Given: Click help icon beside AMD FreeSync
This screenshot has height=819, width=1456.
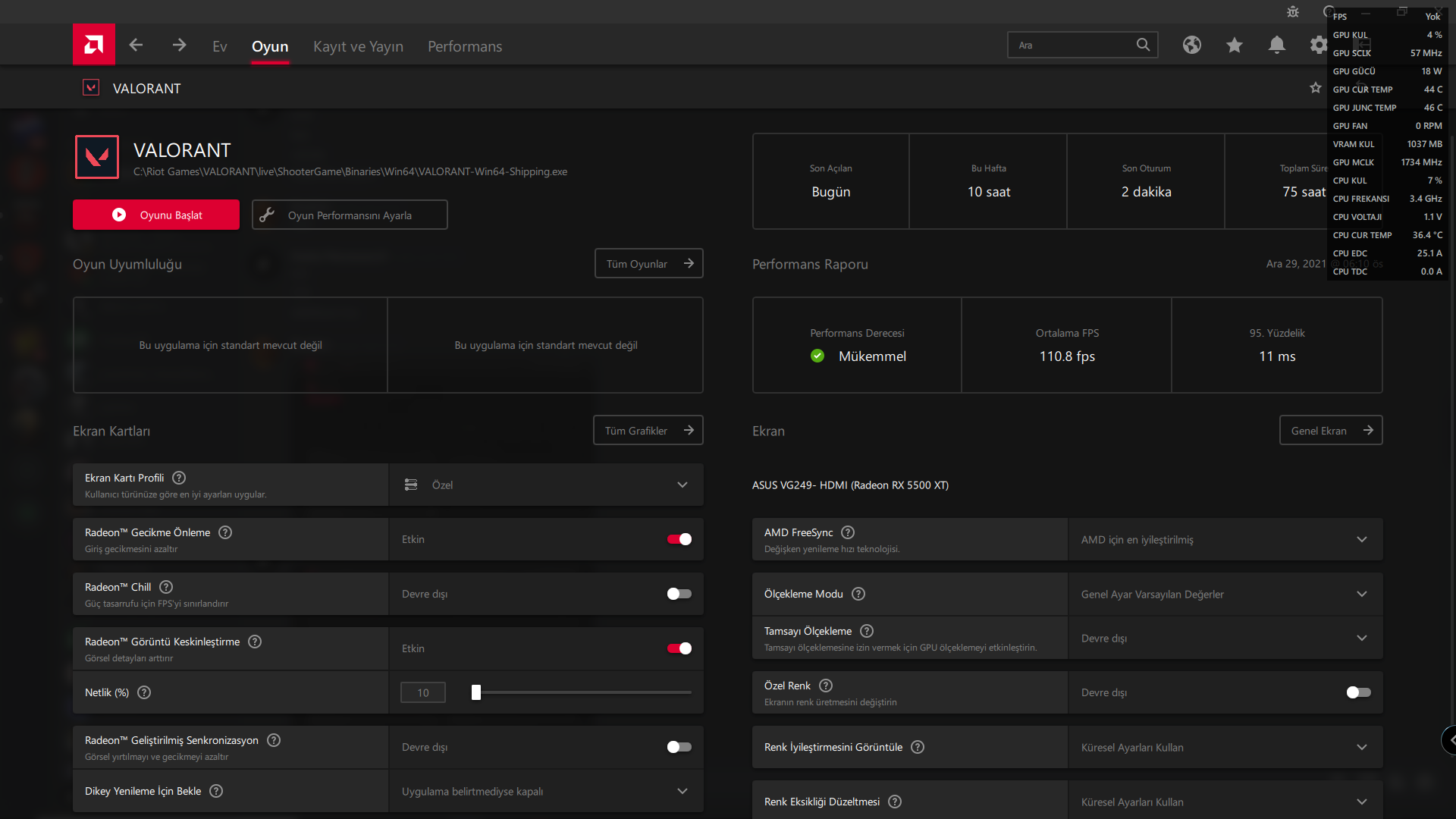Looking at the screenshot, I should click(848, 532).
